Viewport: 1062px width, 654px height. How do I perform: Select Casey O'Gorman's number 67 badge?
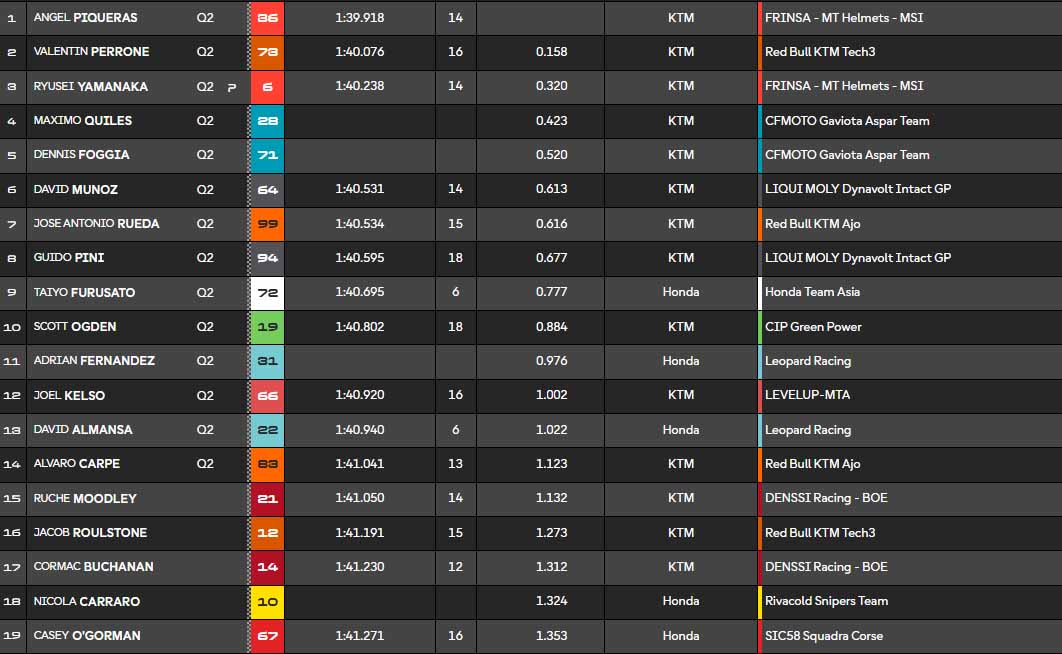point(267,636)
